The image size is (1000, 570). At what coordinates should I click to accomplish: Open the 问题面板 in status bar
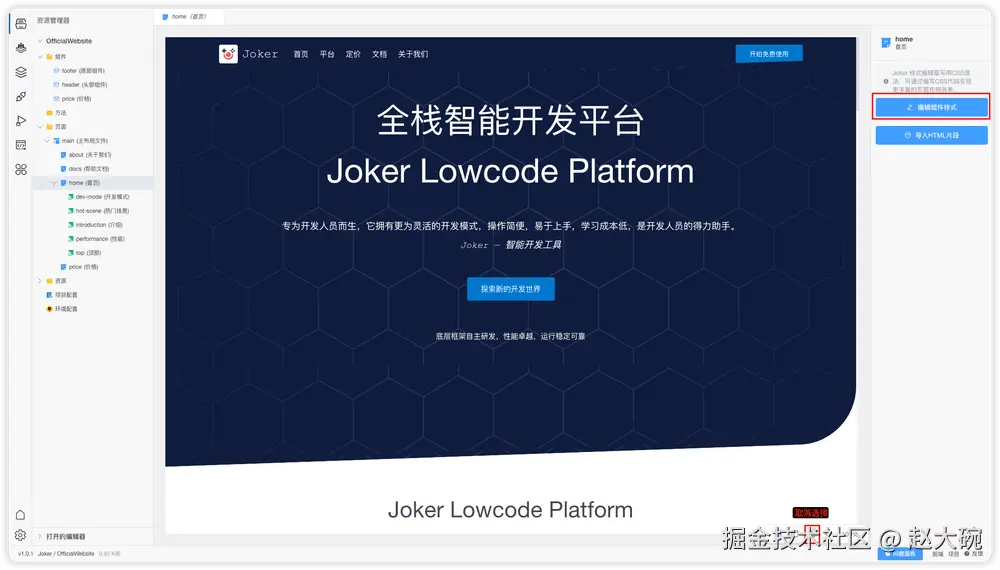pos(900,554)
